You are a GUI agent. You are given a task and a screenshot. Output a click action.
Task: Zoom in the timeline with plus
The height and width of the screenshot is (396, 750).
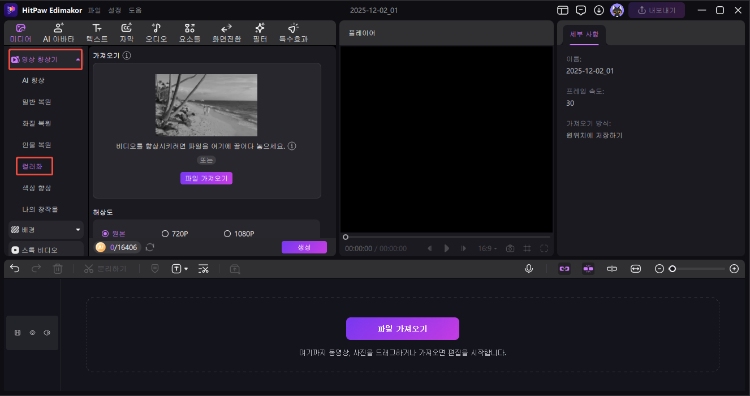(734, 269)
